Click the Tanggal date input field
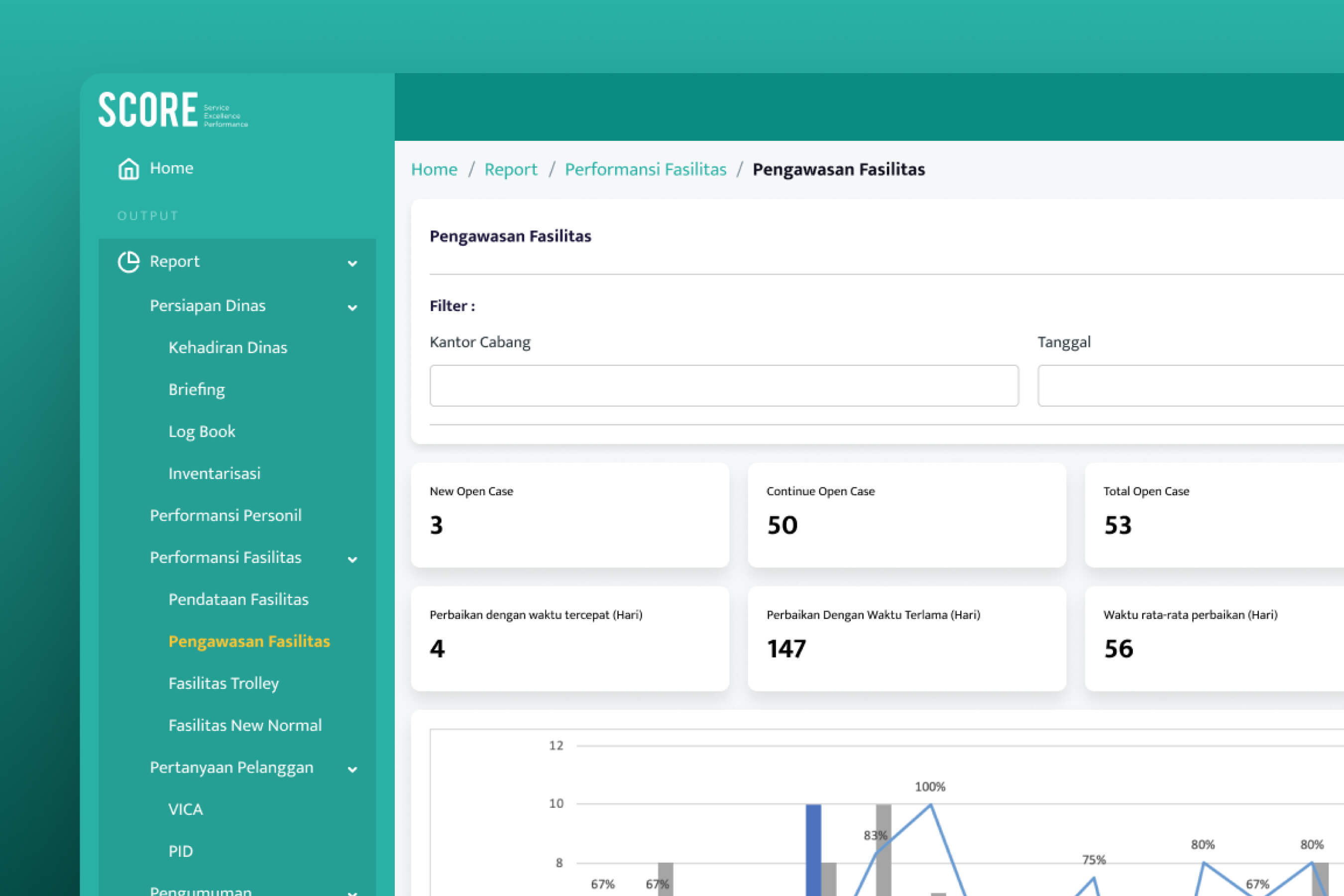The height and width of the screenshot is (896, 1344). click(x=1191, y=386)
